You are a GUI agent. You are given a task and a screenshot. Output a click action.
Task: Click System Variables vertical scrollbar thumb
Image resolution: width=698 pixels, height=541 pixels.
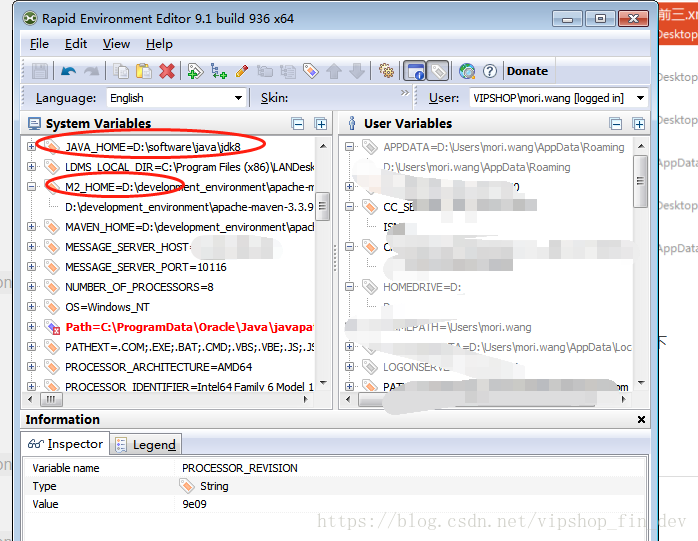pyautogui.click(x=324, y=206)
